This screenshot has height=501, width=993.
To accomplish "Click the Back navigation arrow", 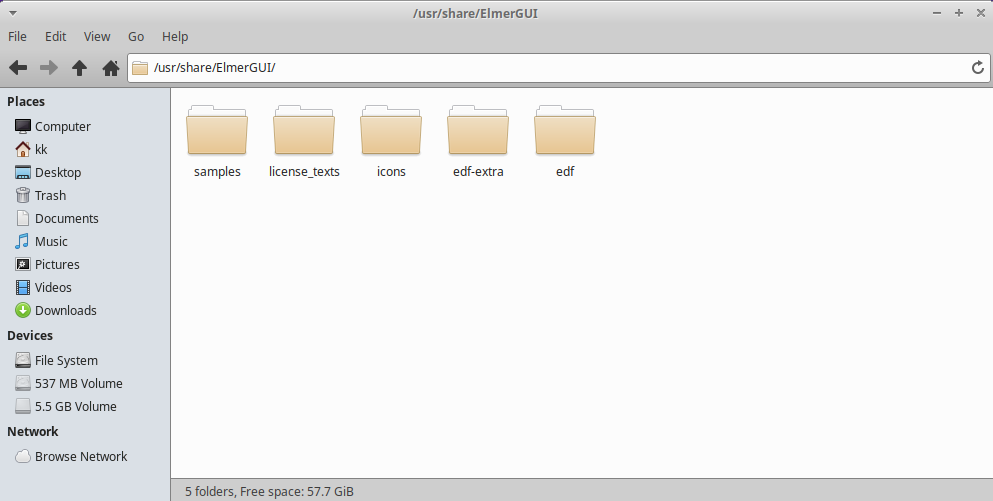I will tap(18, 68).
